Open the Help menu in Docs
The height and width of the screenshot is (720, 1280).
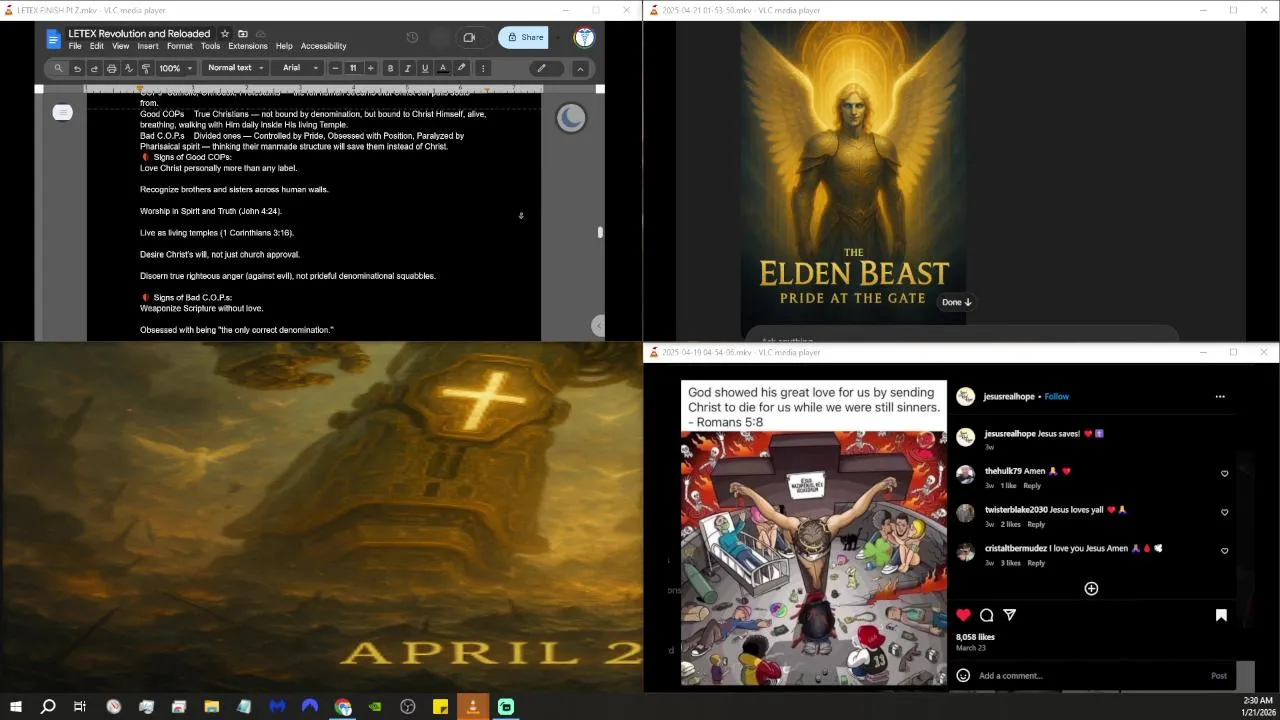(x=284, y=46)
